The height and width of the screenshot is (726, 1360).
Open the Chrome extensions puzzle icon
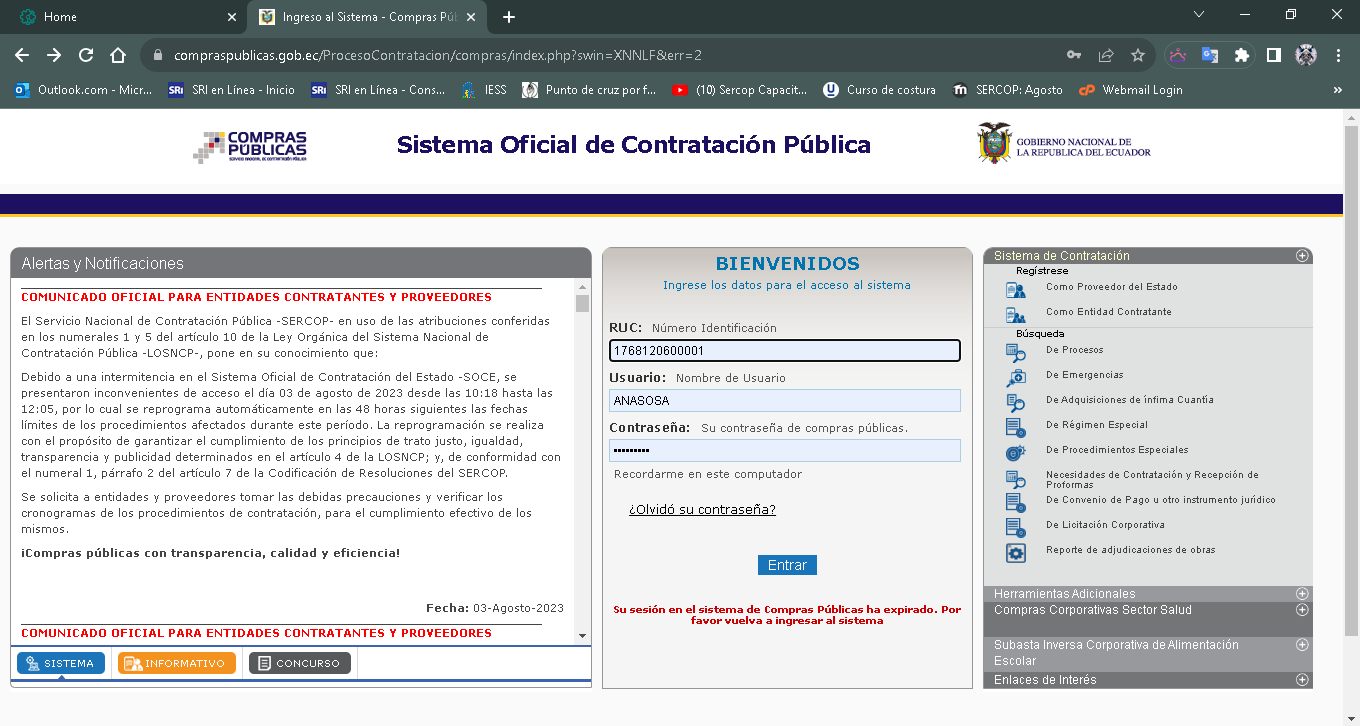[x=1241, y=55]
